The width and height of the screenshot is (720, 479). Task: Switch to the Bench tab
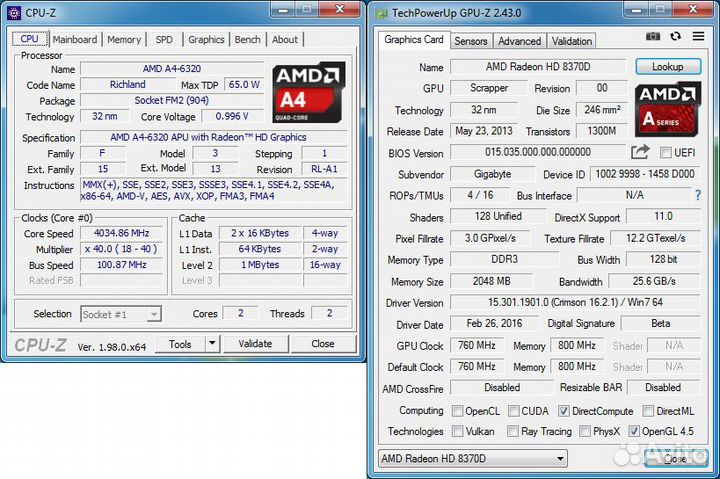coord(248,39)
